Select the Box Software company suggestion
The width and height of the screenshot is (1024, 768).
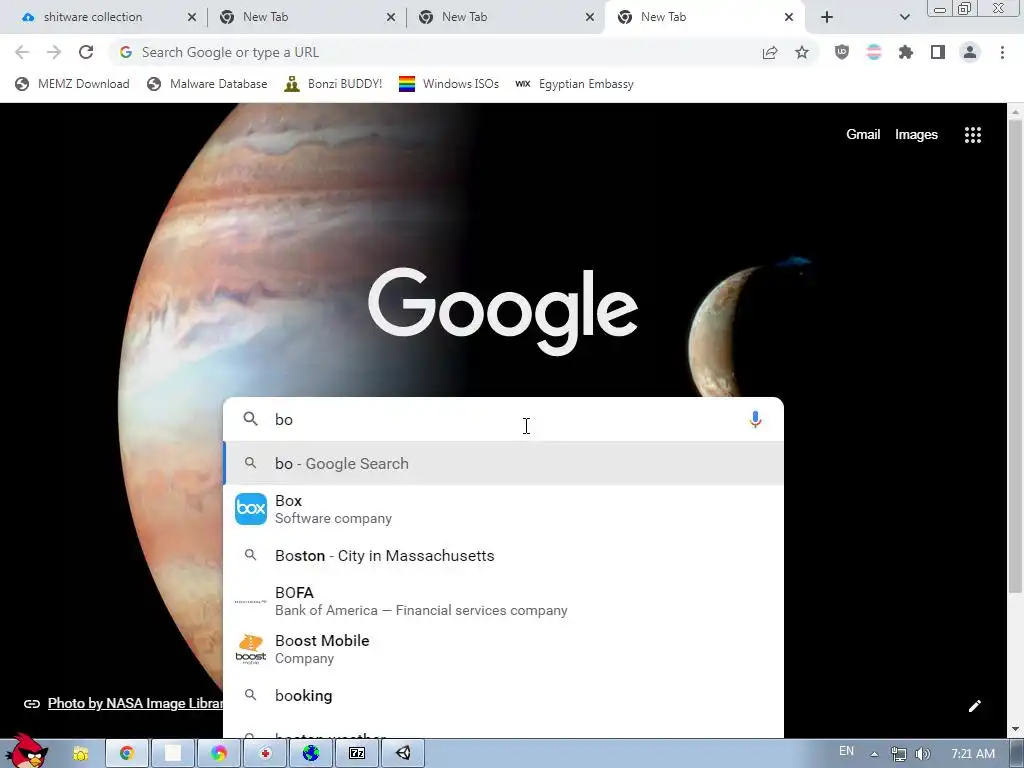pyautogui.click(x=503, y=509)
